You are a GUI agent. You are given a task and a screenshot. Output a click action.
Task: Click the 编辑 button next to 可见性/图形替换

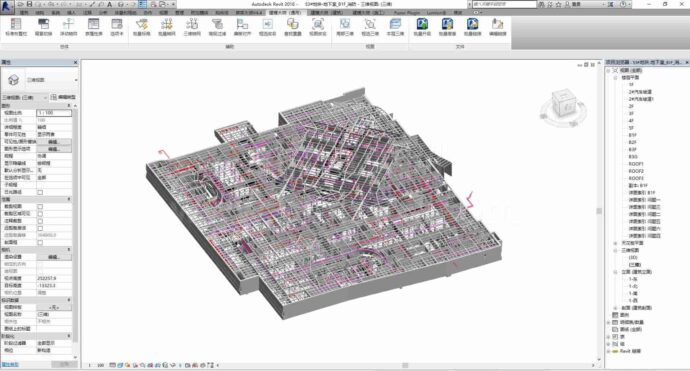(x=54, y=142)
